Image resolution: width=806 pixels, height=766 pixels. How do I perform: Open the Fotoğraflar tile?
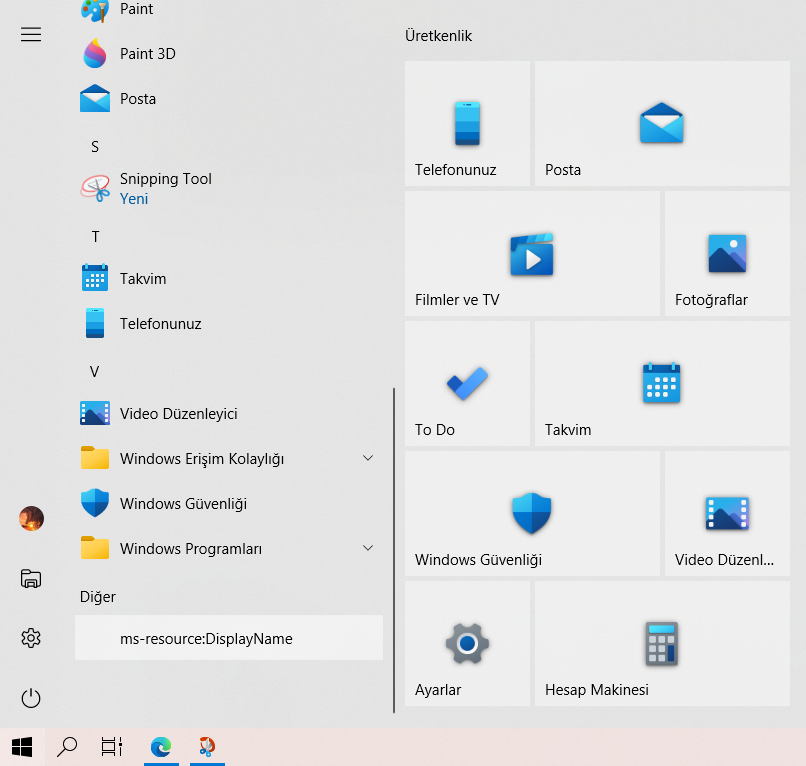click(x=727, y=253)
